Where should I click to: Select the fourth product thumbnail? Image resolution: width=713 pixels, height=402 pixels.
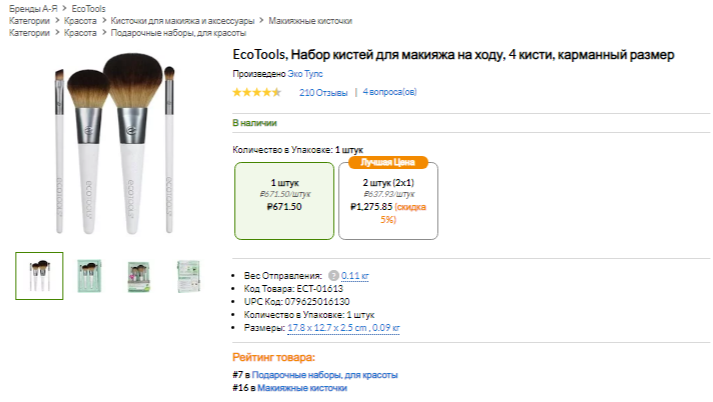click(187, 275)
